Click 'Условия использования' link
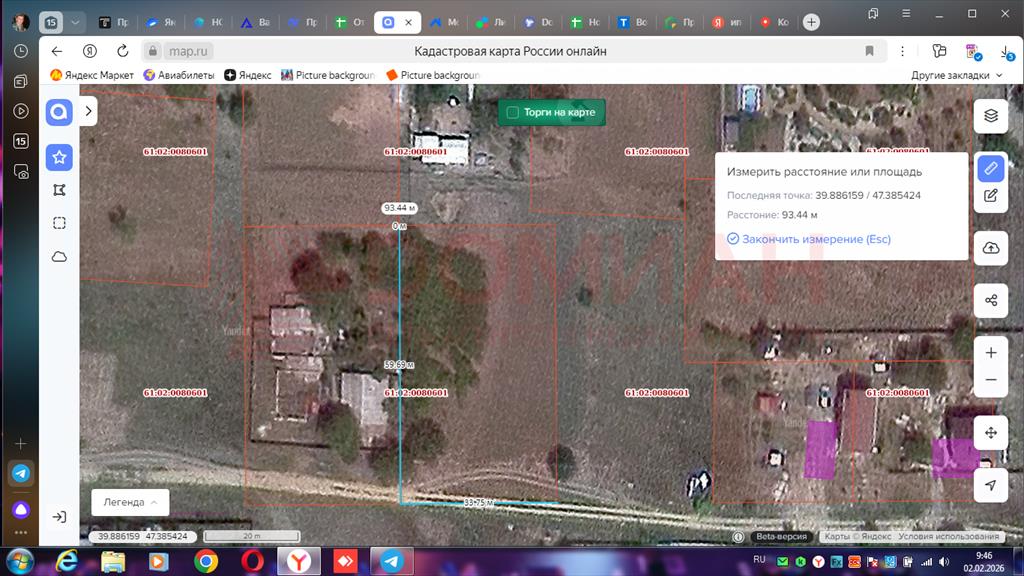 click(948, 537)
